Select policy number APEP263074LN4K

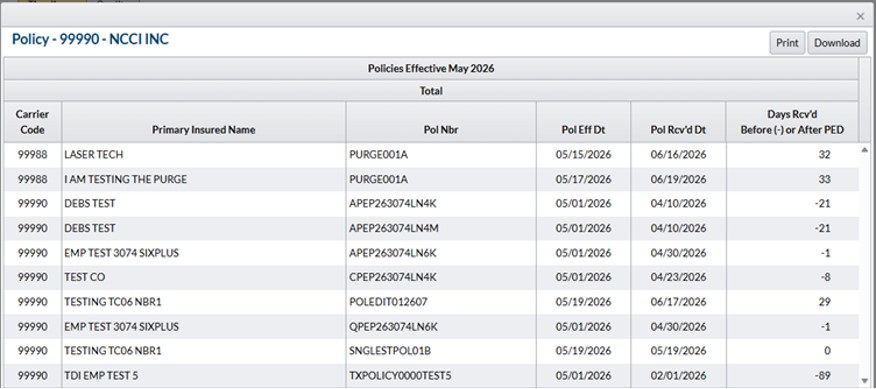click(392, 204)
